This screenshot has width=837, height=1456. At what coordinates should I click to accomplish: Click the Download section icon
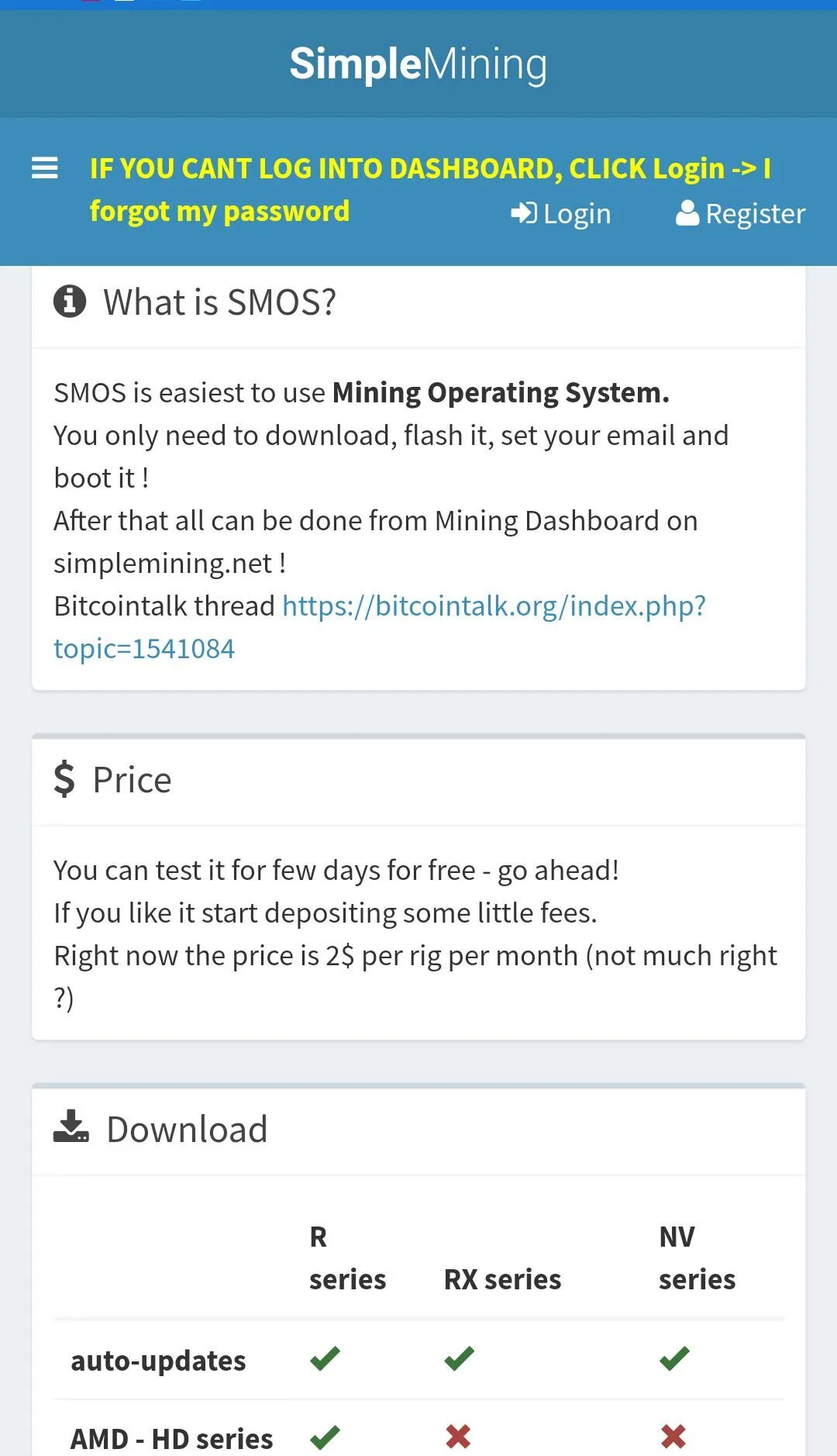(71, 1127)
